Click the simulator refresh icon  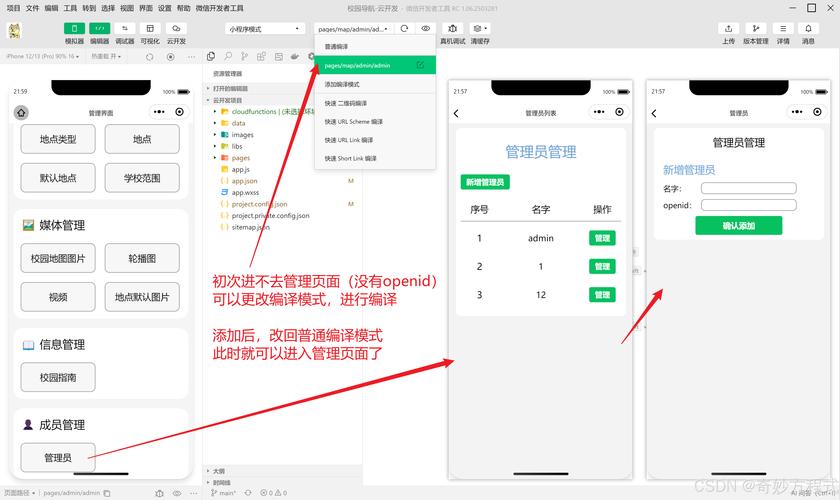point(149,56)
